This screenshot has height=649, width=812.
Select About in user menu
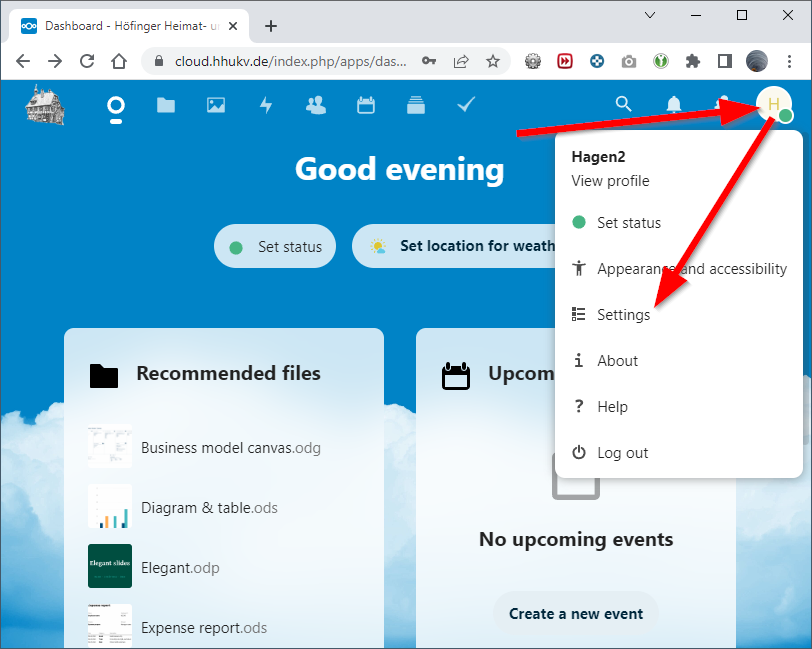click(x=678, y=360)
